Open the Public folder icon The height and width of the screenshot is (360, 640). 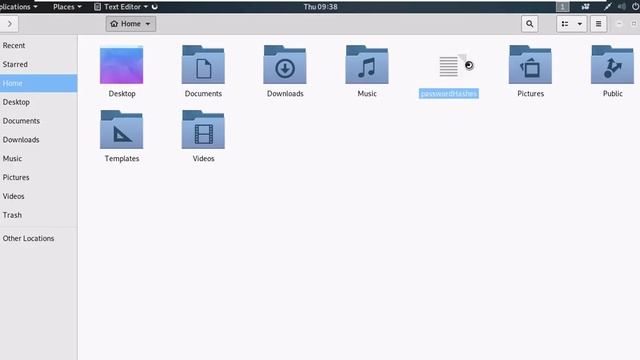tap(612, 64)
